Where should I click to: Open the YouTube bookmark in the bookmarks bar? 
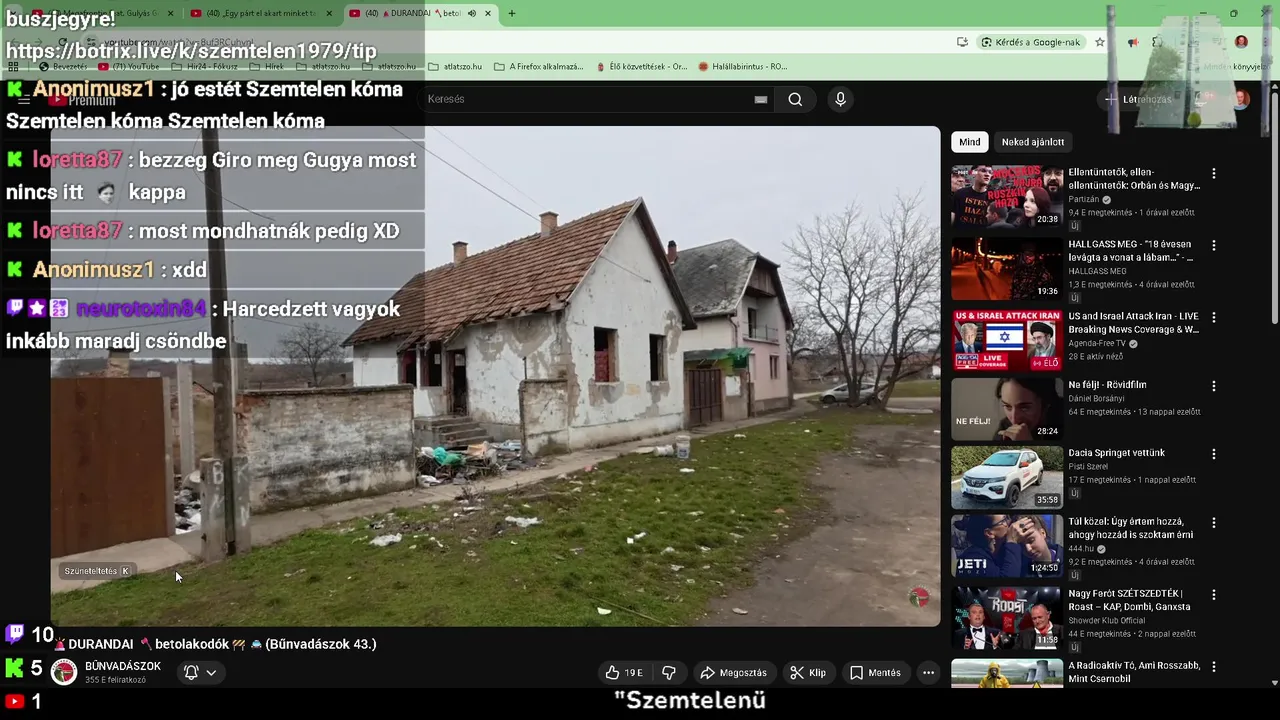(x=129, y=67)
